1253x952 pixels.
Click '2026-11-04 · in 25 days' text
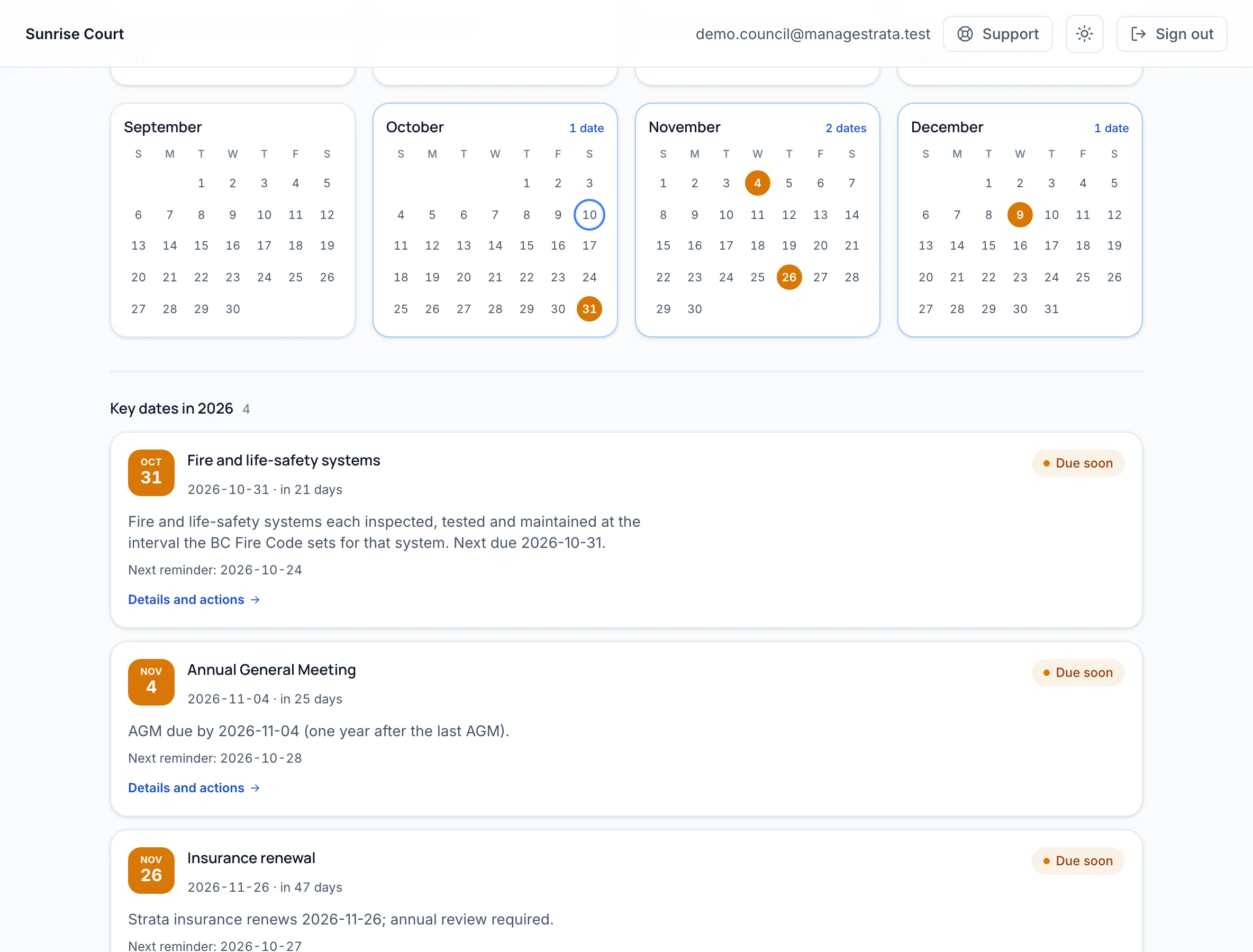pyautogui.click(x=265, y=699)
